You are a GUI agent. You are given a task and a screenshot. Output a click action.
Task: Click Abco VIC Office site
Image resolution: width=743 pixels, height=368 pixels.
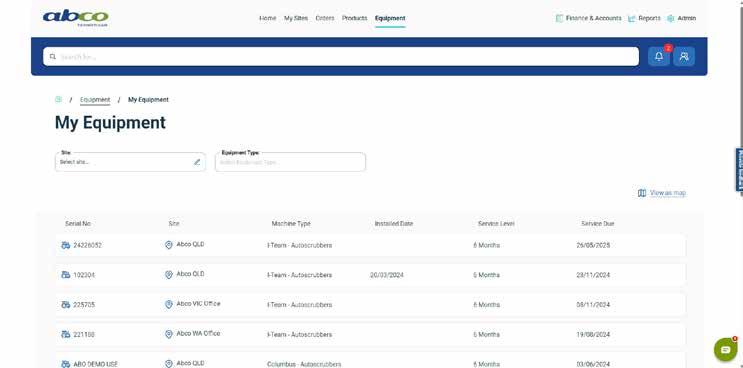tap(198, 304)
